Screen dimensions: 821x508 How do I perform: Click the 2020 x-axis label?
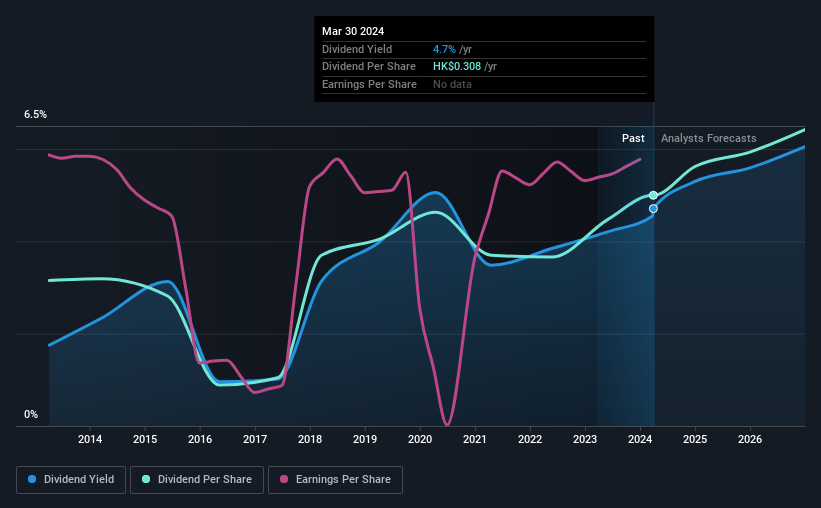coord(420,439)
